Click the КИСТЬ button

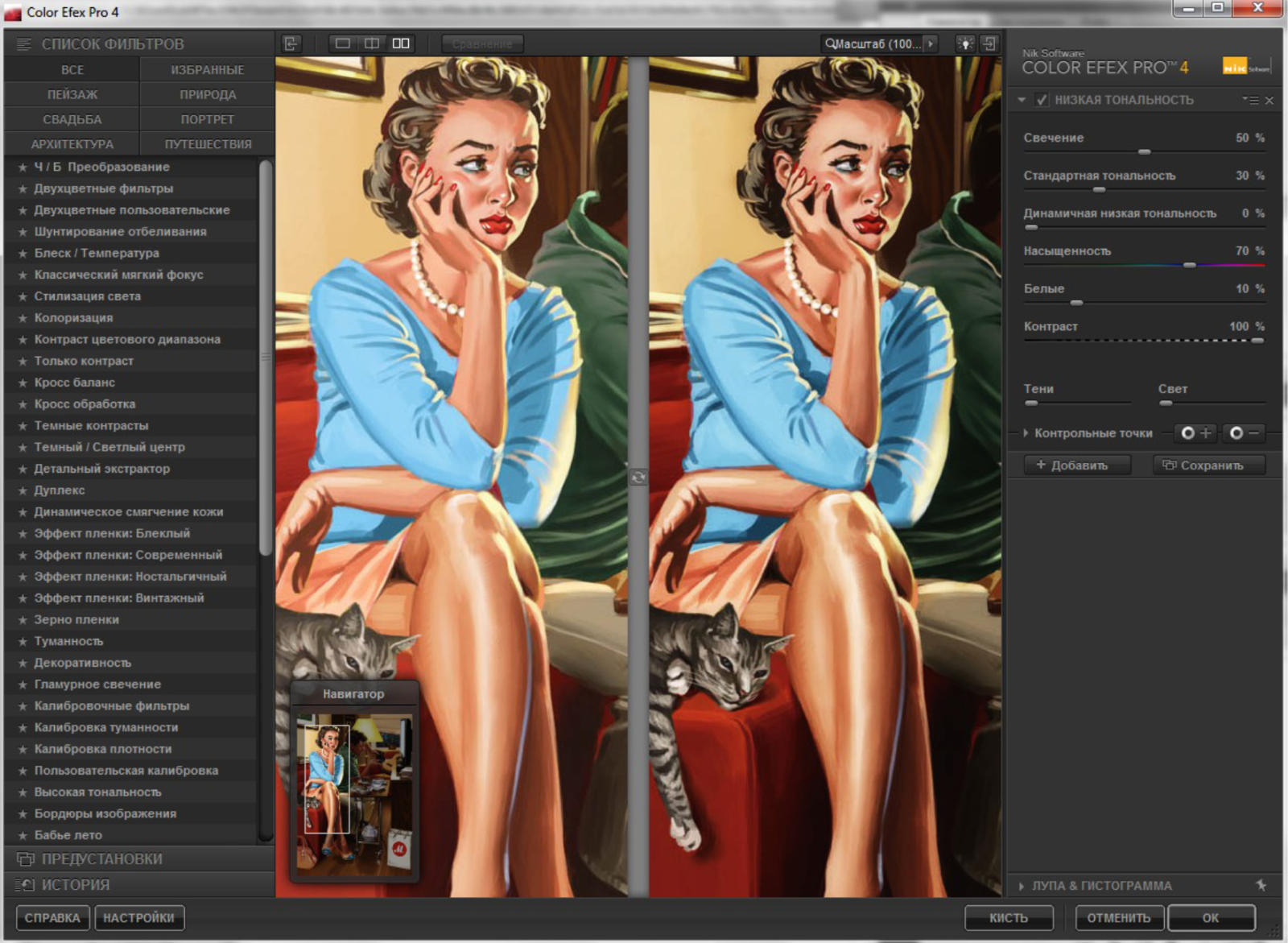(x=1009, y=918)
